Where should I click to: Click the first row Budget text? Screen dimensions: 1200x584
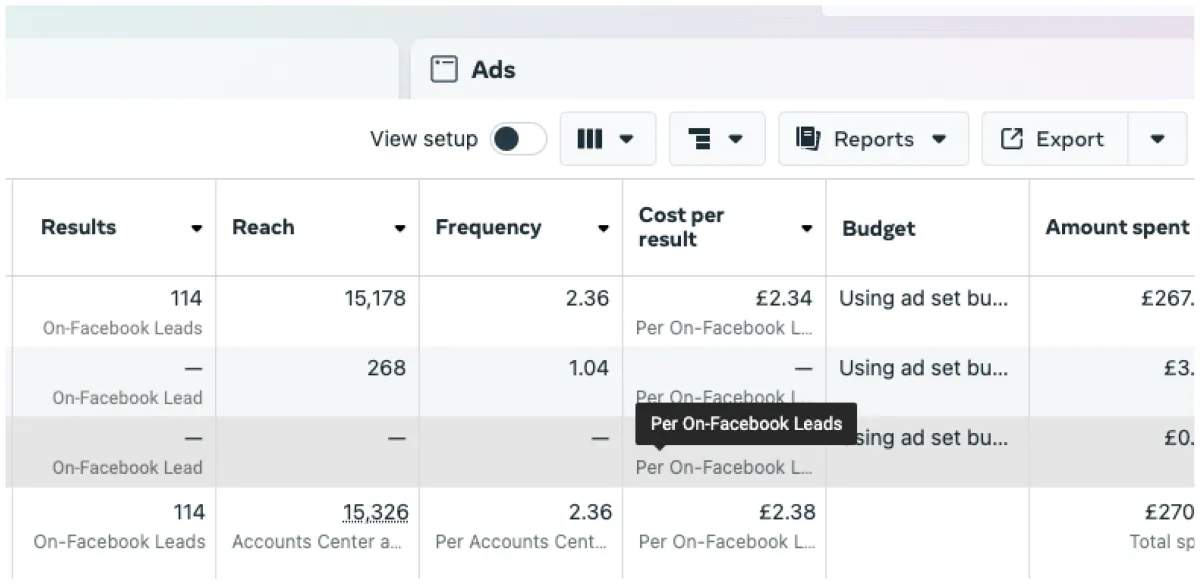pos(924,298)
